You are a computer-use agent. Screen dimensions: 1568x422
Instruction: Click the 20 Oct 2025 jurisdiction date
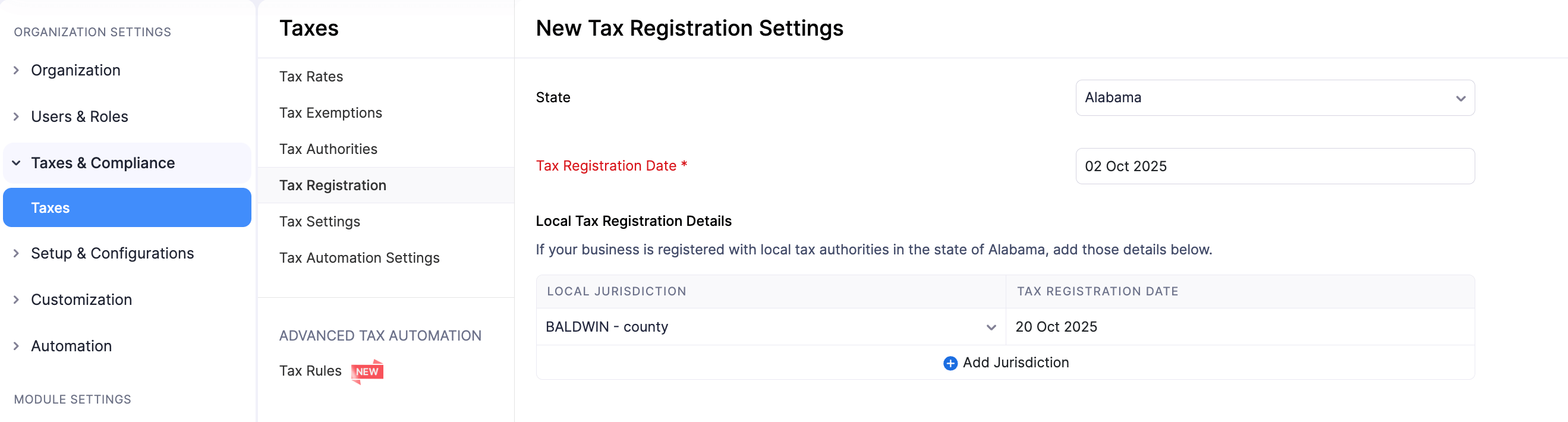pos(1057,327)
